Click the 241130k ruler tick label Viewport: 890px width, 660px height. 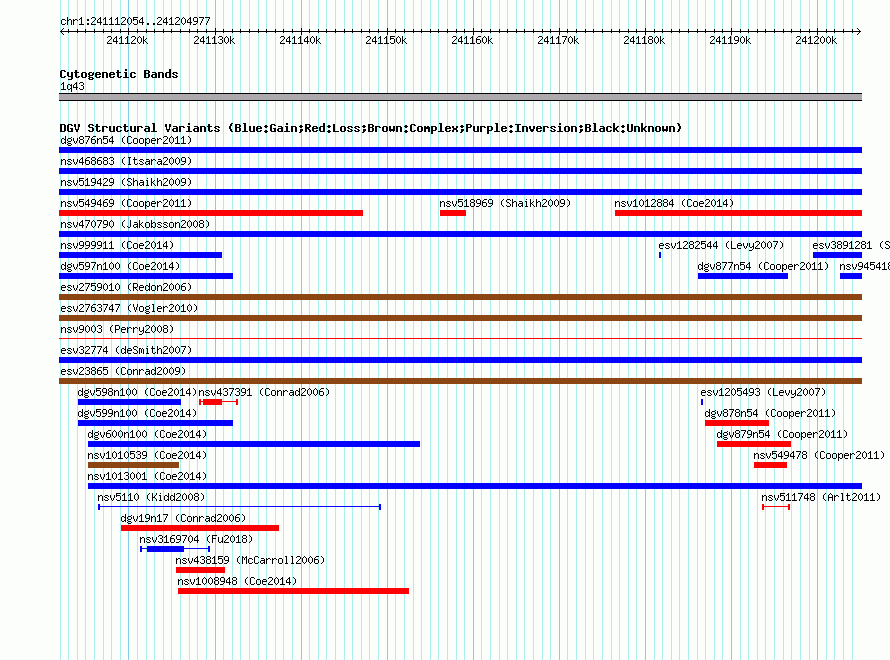[x=214, y=40]
